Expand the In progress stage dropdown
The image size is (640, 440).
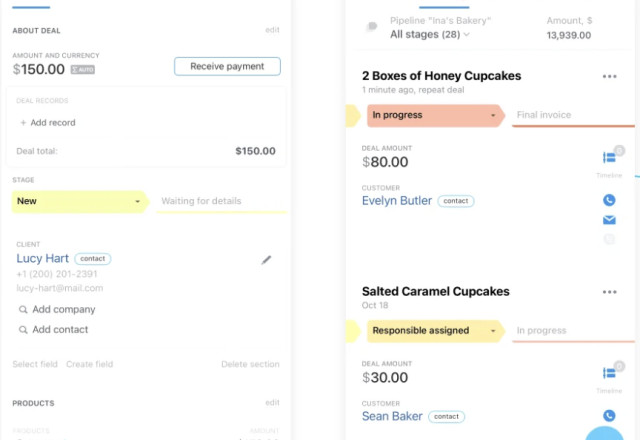point(493,116)
